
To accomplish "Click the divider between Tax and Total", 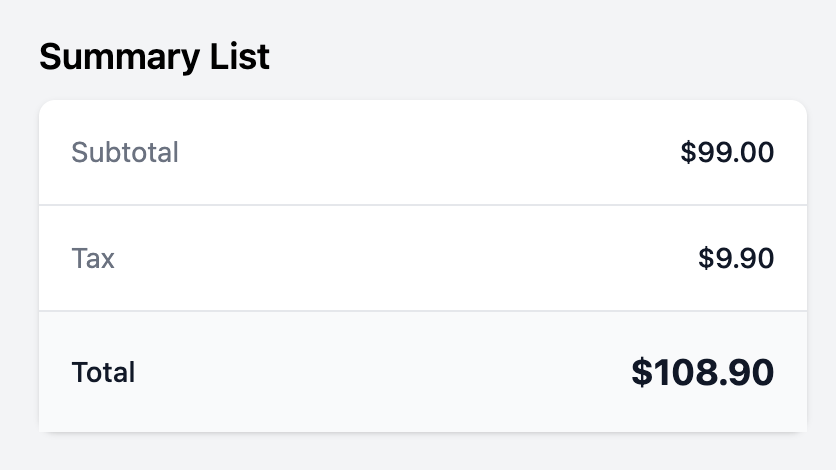I will (x=423, y=311).
